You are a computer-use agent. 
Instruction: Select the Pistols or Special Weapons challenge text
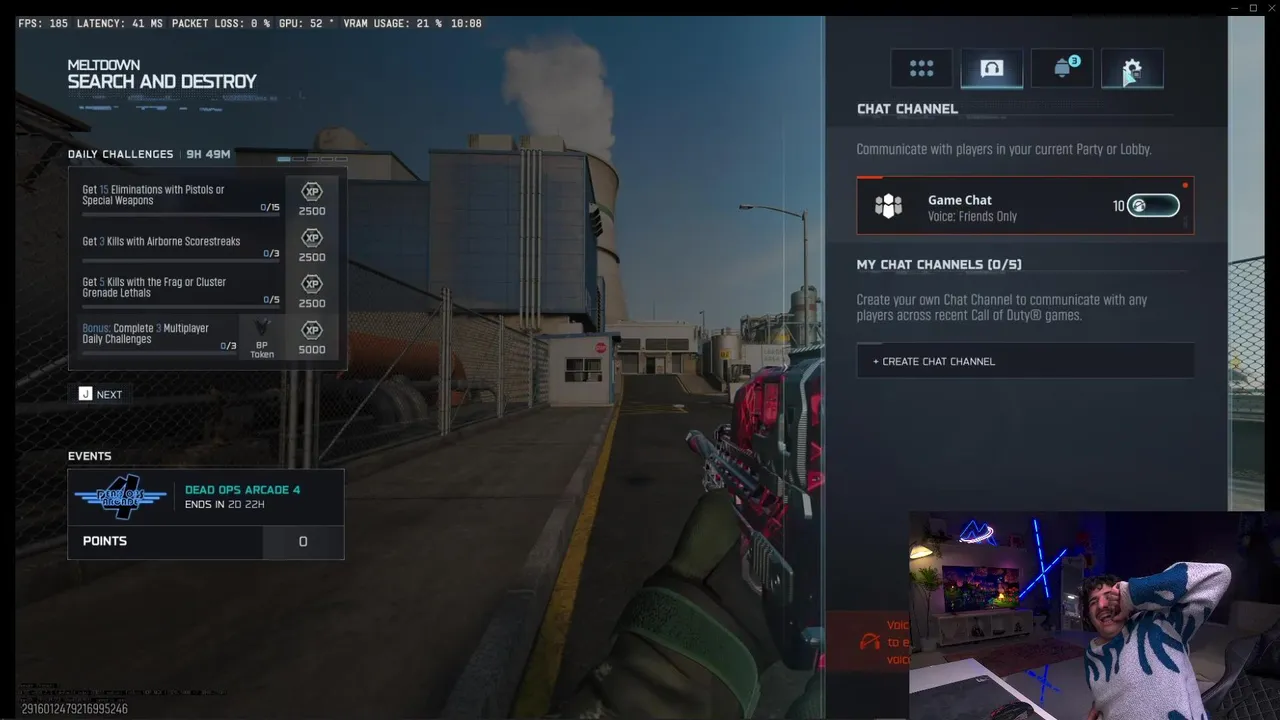pyautogui.click(x=153, y=195)
